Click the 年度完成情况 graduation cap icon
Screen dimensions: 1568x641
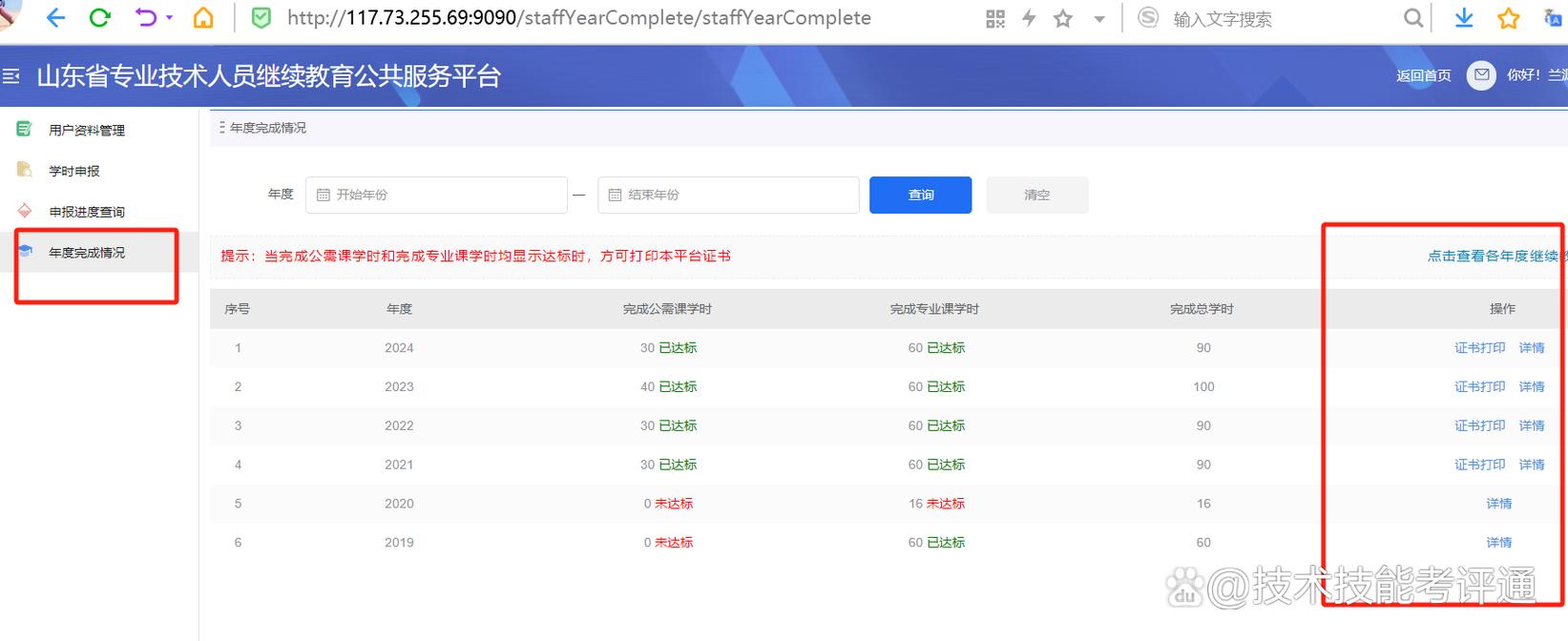pos(26,251)
